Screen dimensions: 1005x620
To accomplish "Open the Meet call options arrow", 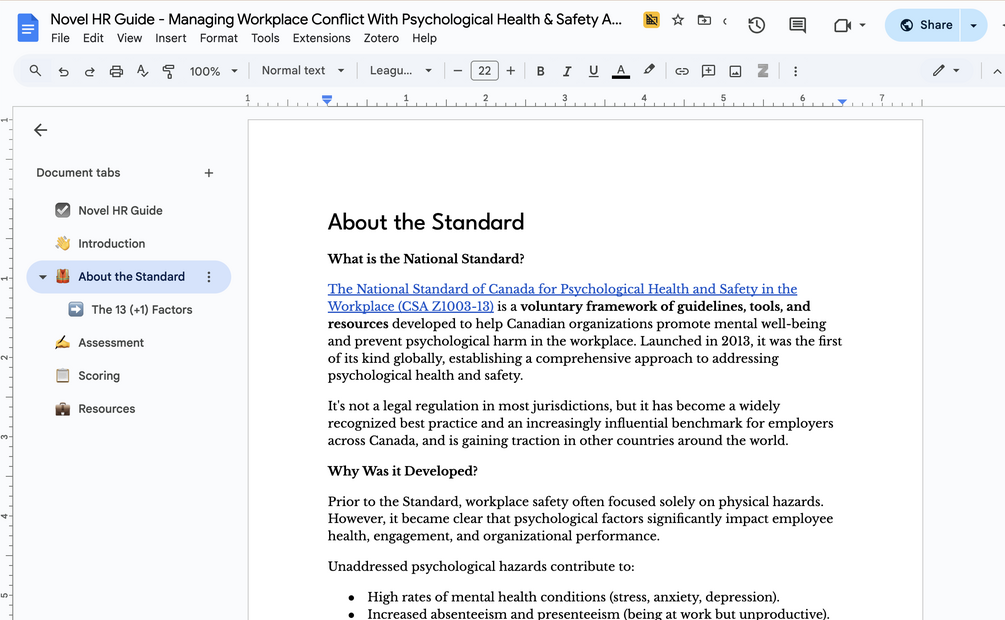I will pyautogui.click(x=863, y=25).
